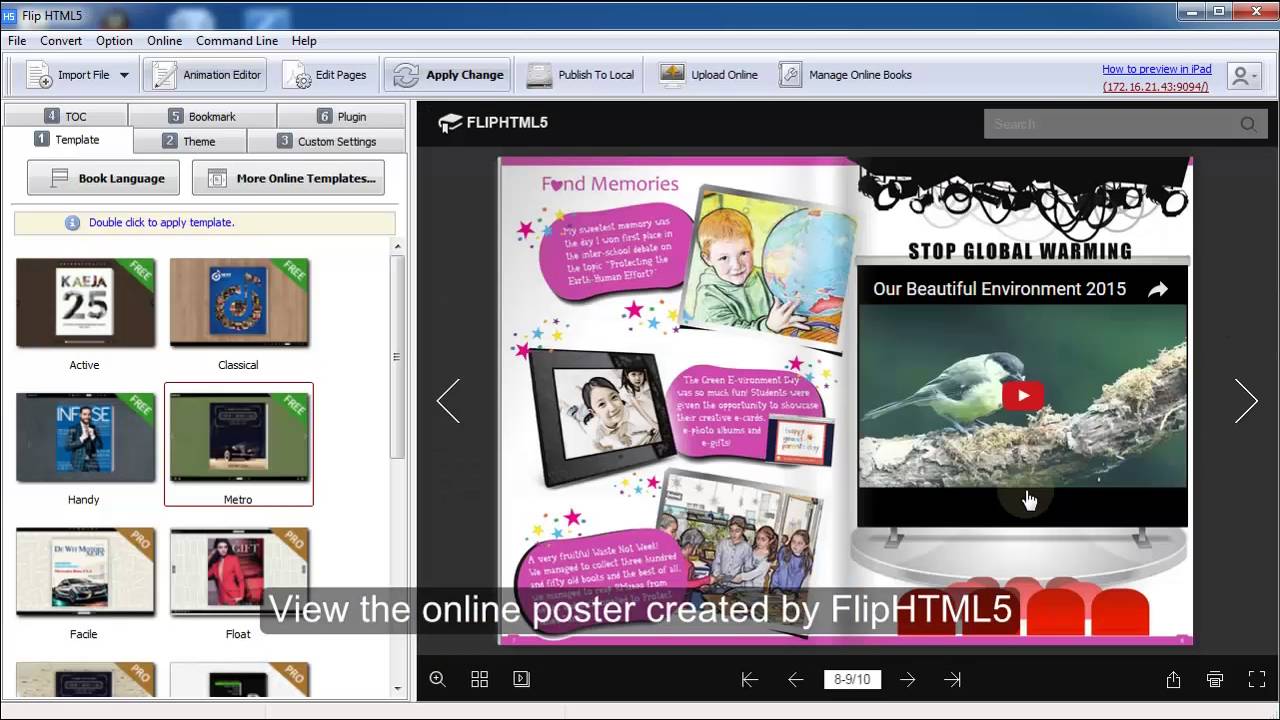This screenshot has height=720, width=1280.
Task: Select the Metro template thumbnail
Action: click(x=239, y=438)
